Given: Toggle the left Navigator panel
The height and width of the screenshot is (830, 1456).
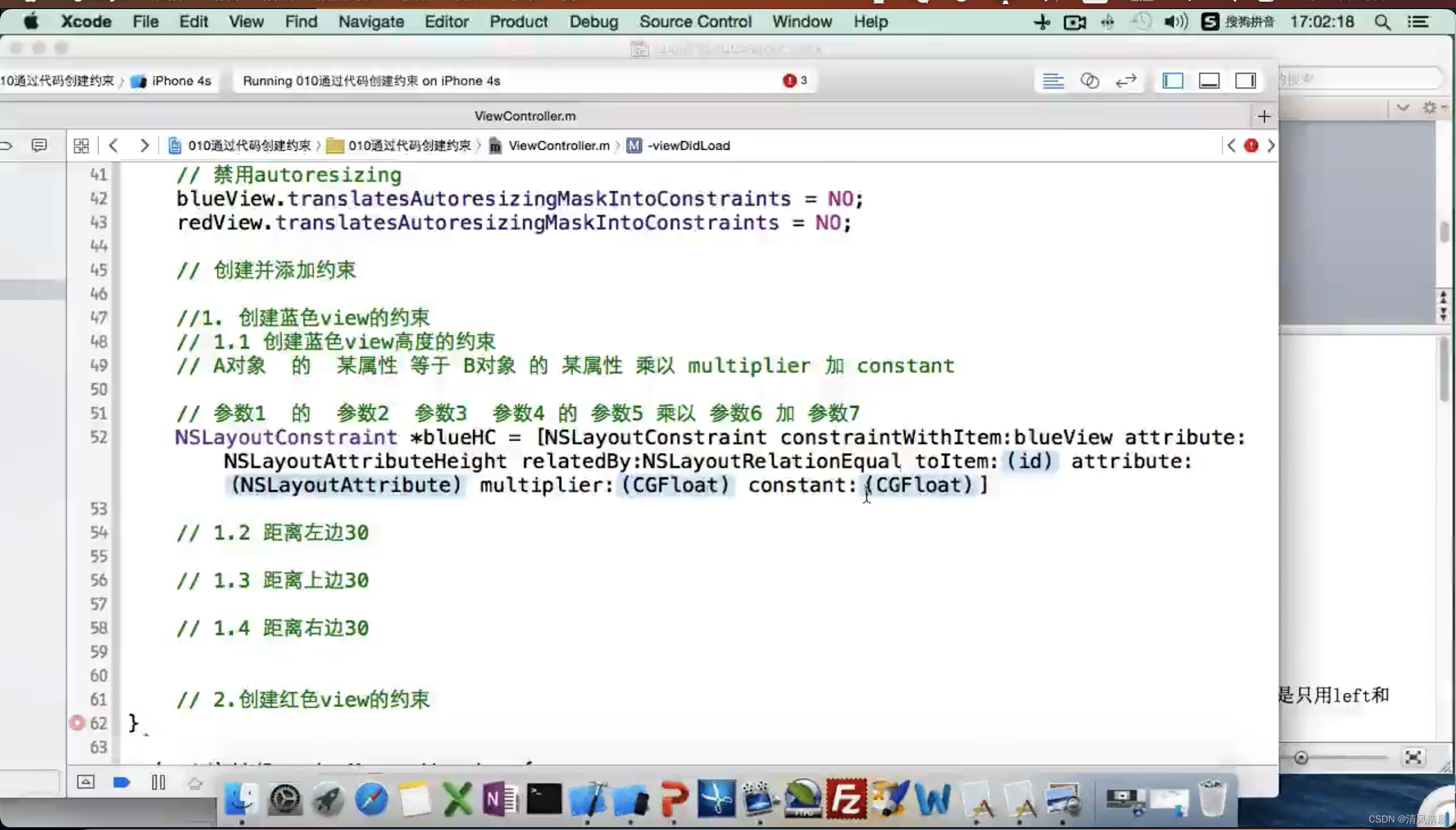Looking at the screenshot, I should tap(1172, 81).
